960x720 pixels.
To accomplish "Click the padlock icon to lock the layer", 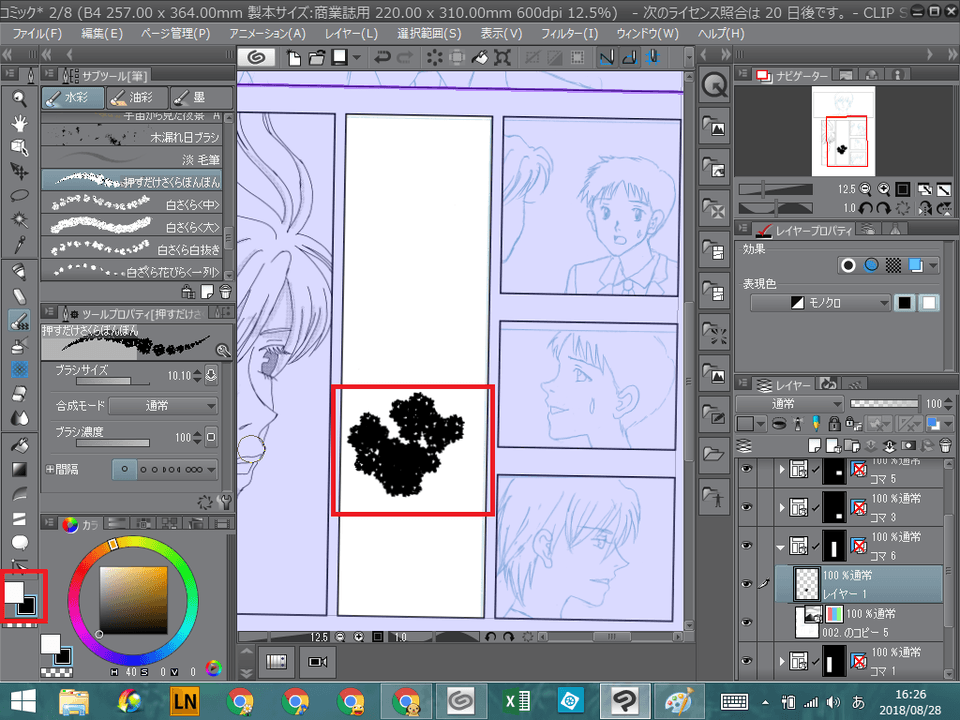I will [x=835, y=422].
